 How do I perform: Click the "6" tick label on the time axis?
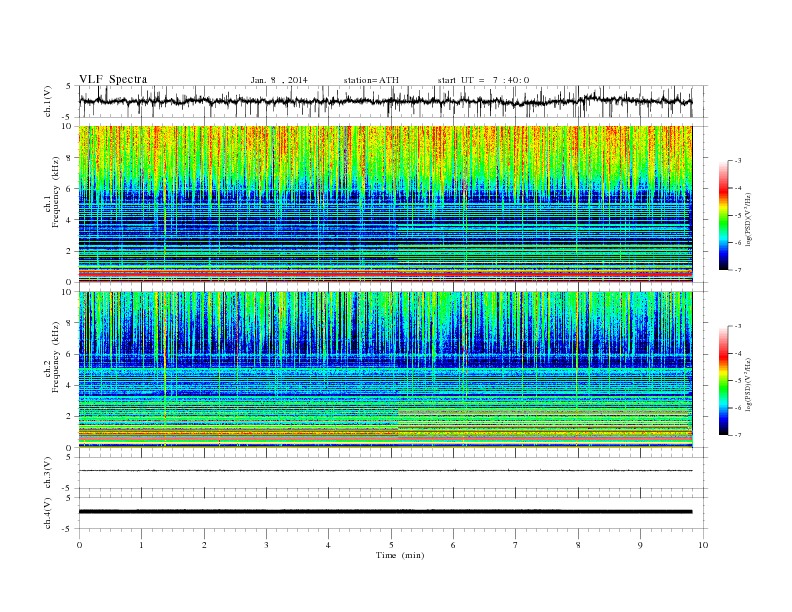point(453,545)
